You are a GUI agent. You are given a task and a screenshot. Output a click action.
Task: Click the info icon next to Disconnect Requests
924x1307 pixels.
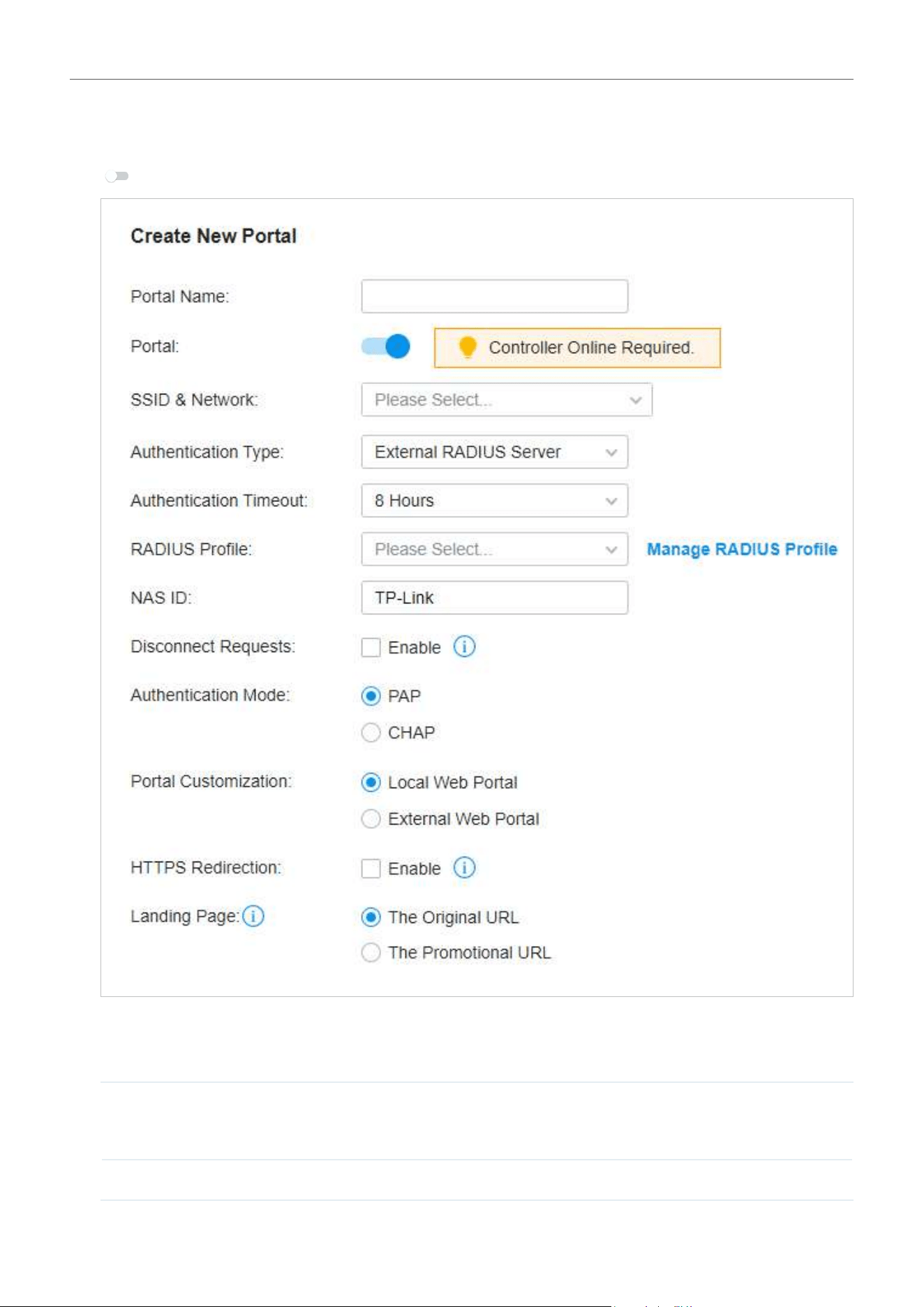(x=464, y=647)
